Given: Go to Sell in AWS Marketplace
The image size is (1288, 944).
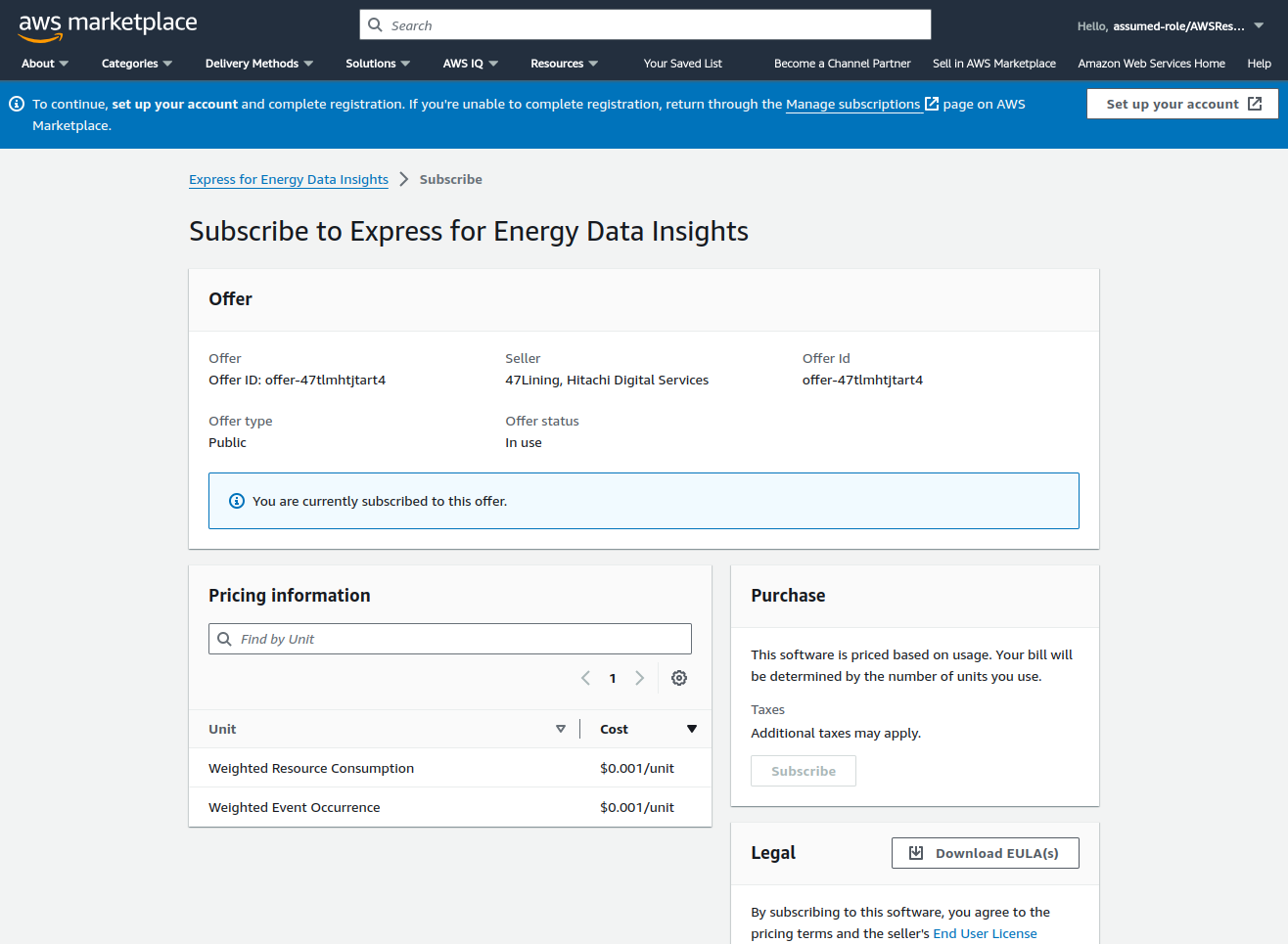Looking at the screenshot, I should [x=994, y=64].
